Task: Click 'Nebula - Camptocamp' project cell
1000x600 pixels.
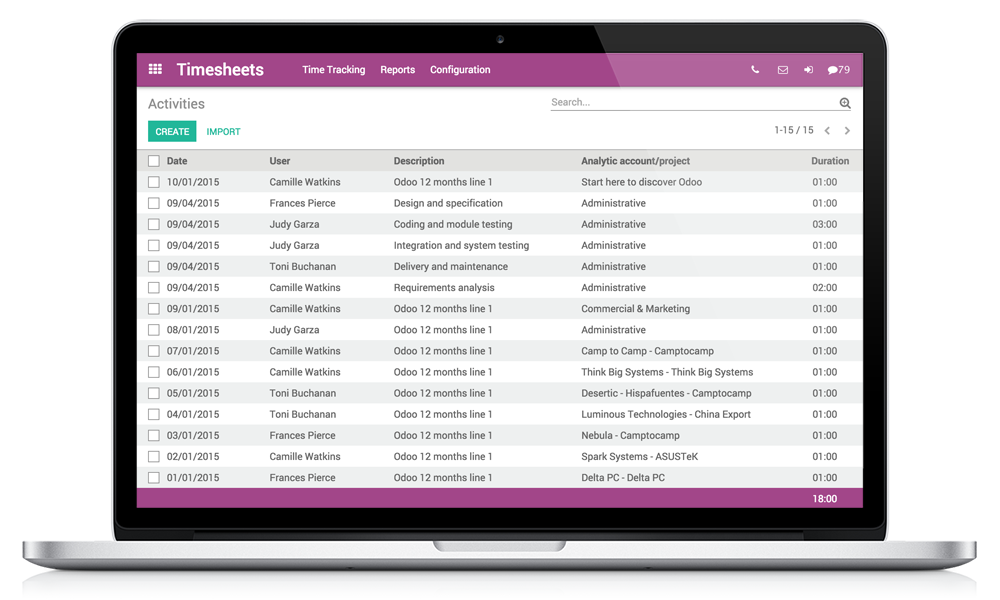Action: [x=630, y=435]
